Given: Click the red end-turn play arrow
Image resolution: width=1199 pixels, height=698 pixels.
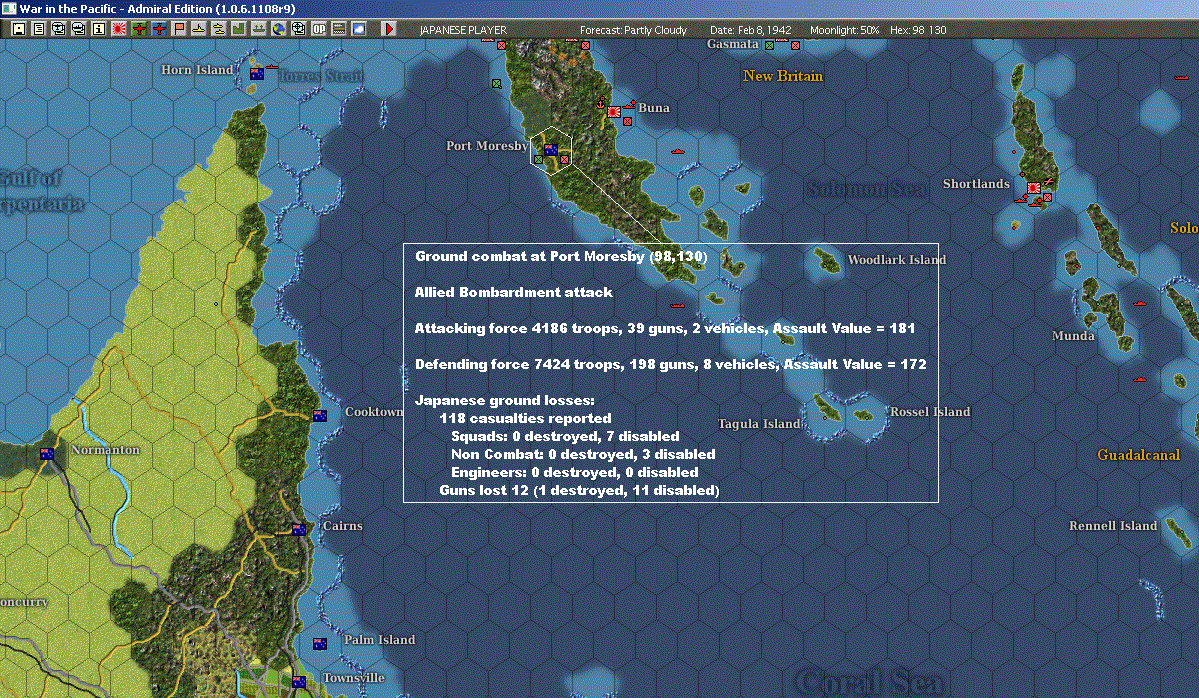Looking at the screenshot, I should [388, 29].
